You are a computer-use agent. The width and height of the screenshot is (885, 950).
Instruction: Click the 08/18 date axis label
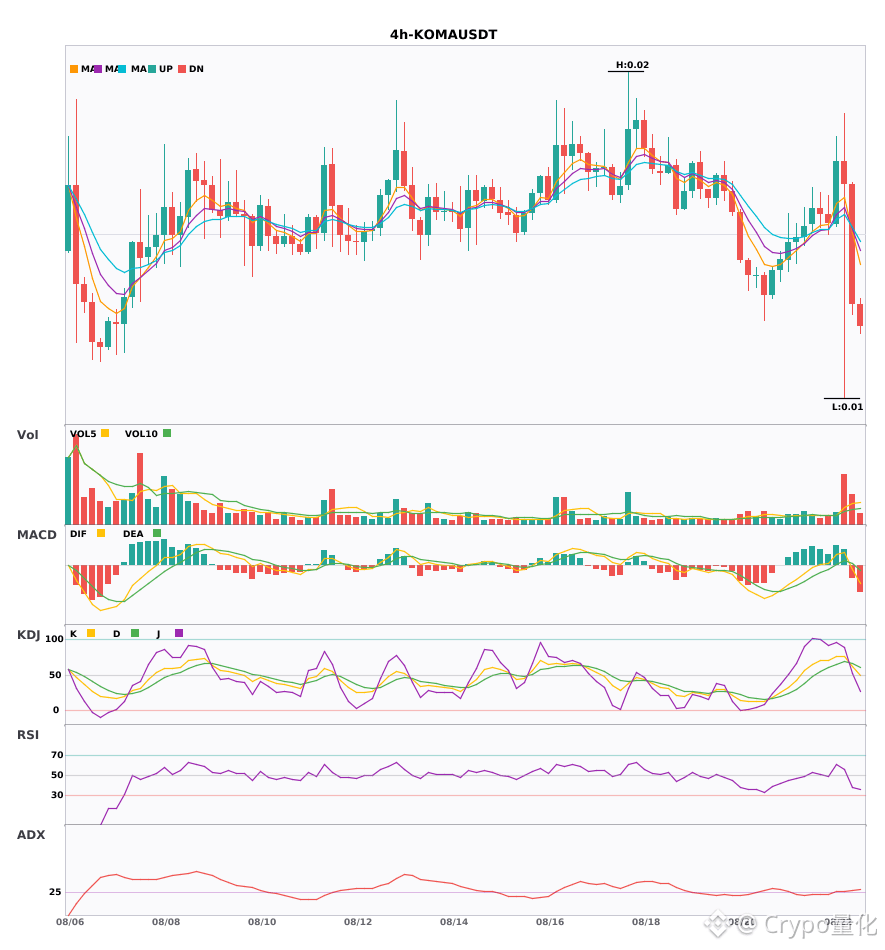646,922
